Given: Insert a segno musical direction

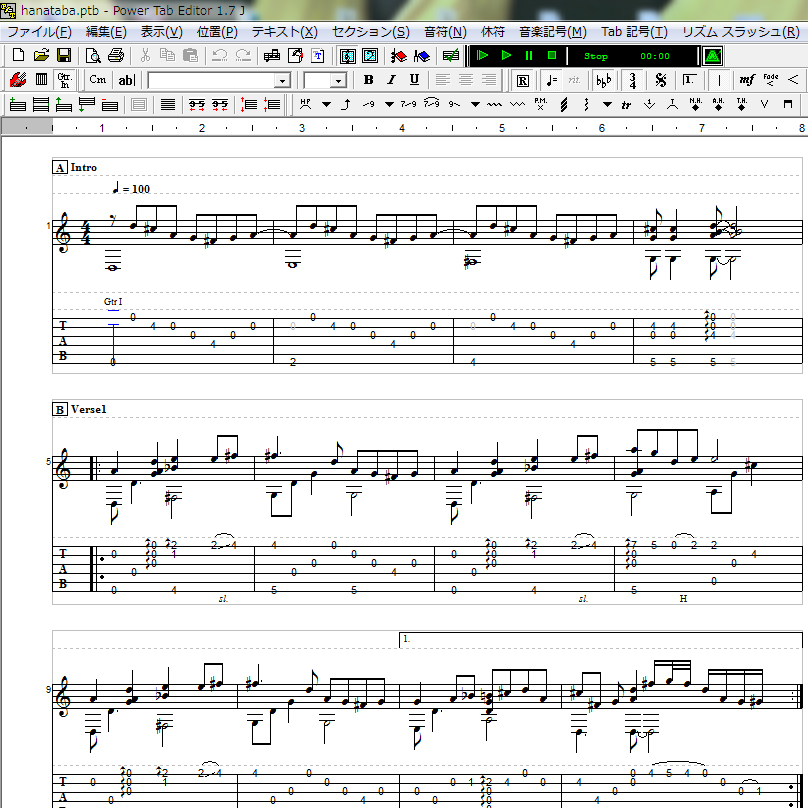Looking at the screenshot, I should pos(661,80).
